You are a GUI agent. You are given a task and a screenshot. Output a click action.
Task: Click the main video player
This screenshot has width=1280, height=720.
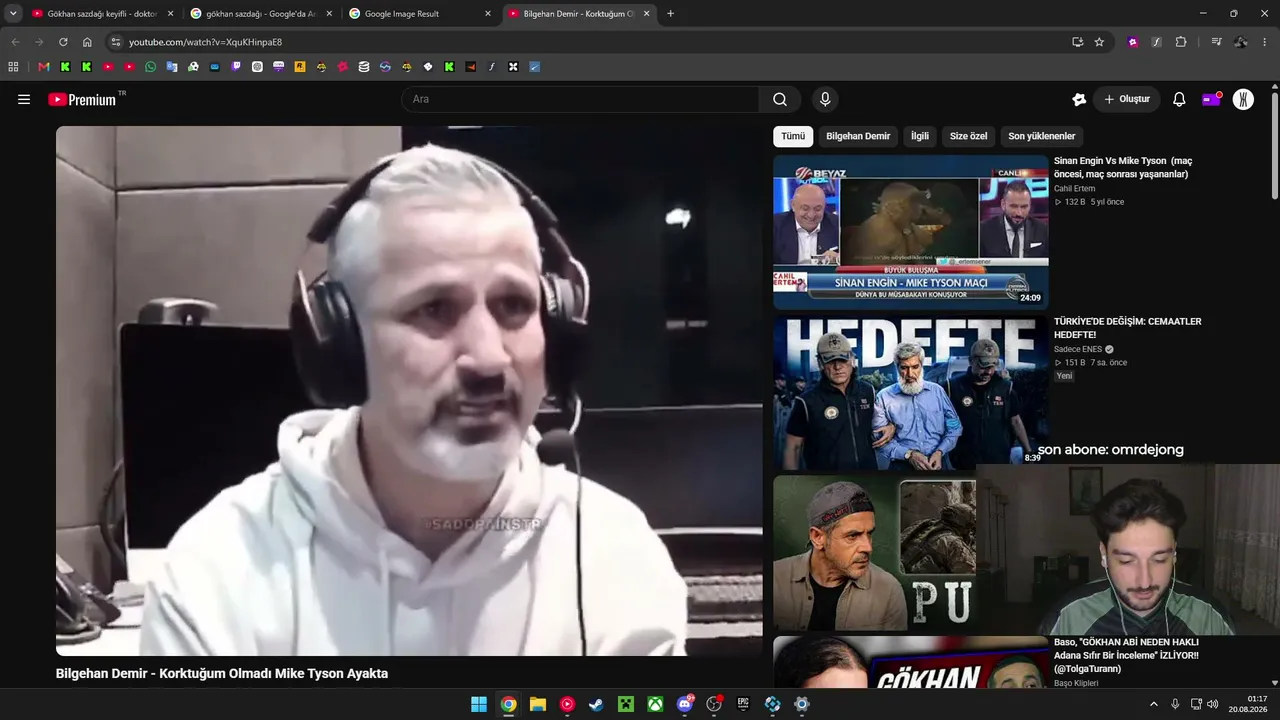point(409,391)
